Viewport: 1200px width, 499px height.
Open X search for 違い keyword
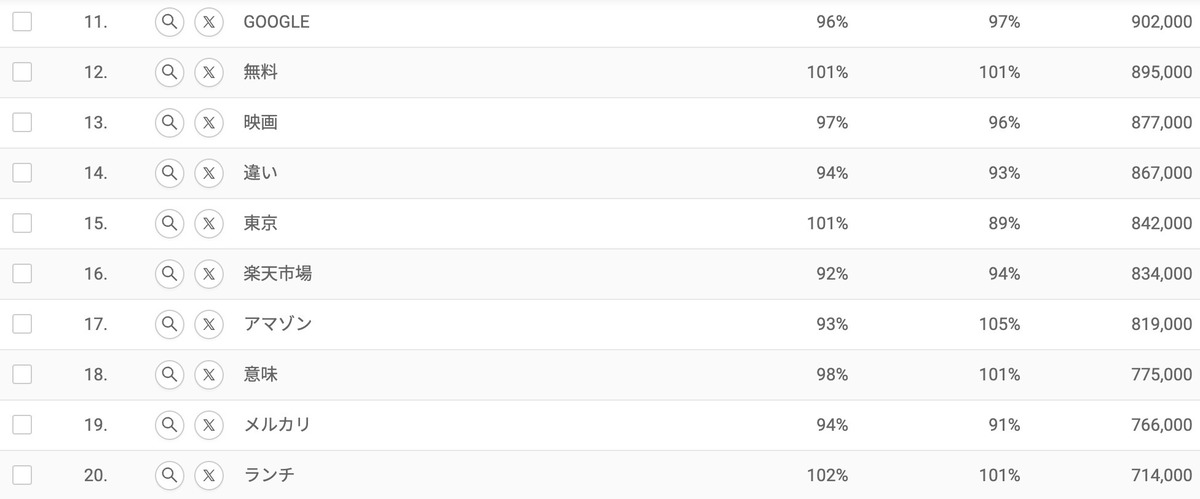pyautogui.click(x=208, y=173)
